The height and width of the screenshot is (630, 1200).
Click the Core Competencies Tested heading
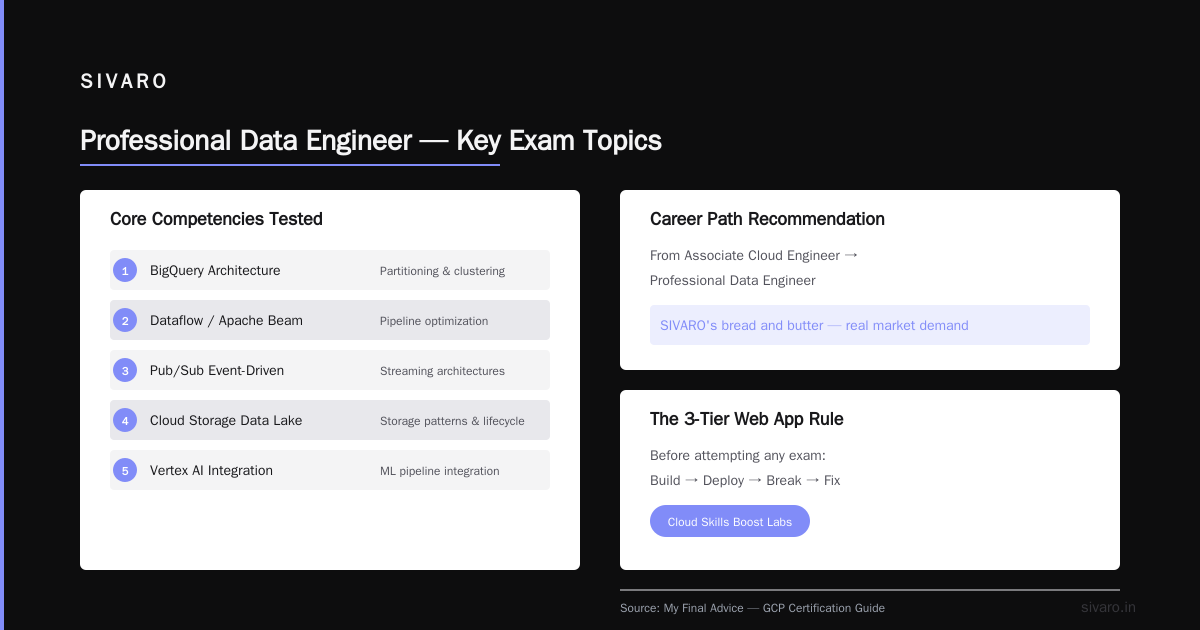pyautogui.click(x=216, y=219)
